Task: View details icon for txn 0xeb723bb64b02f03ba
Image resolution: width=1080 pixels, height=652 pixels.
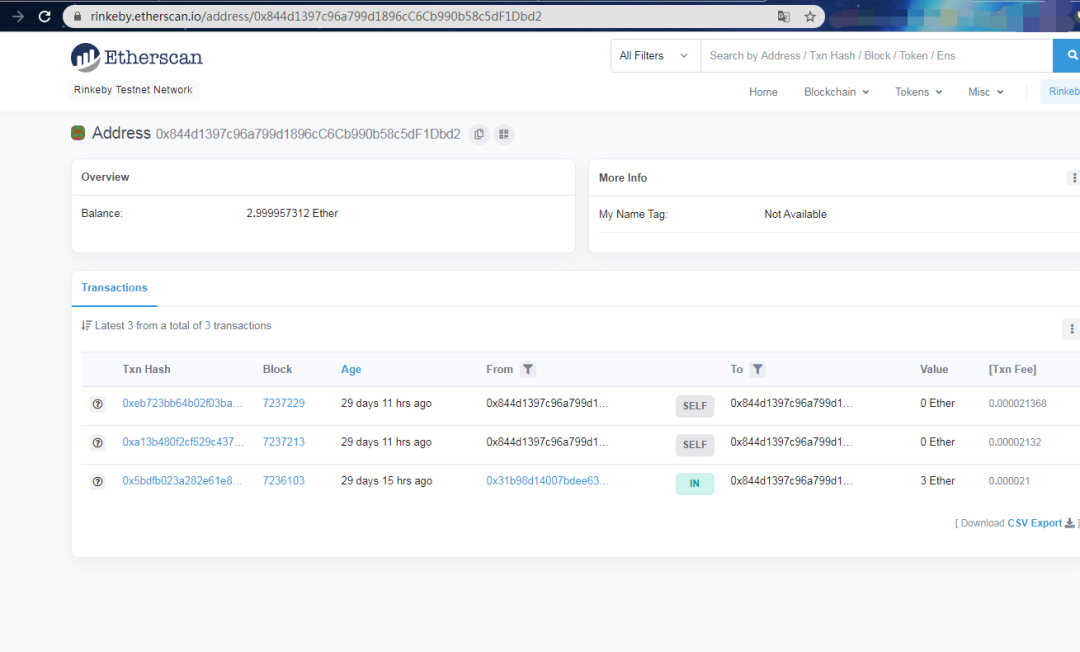Action: pyautogui.click(x=98, y=404)
